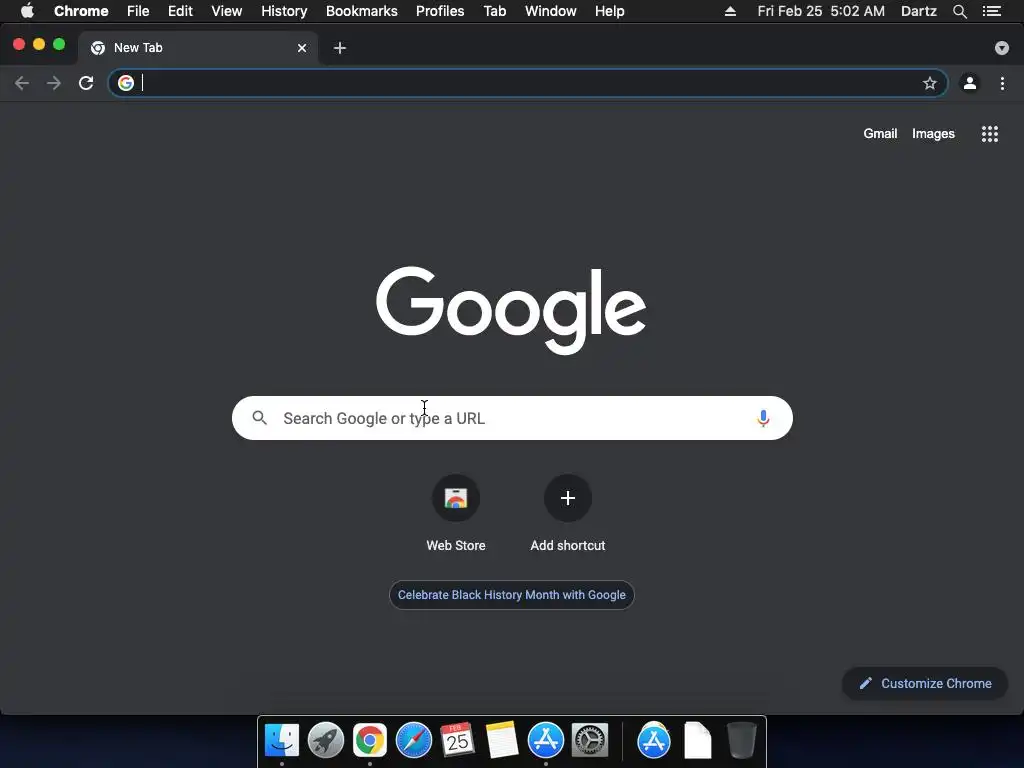The height and width of the screenshot is (768, 1024).
Task: Open the blank document in the Dock
Action: point(697,741)
